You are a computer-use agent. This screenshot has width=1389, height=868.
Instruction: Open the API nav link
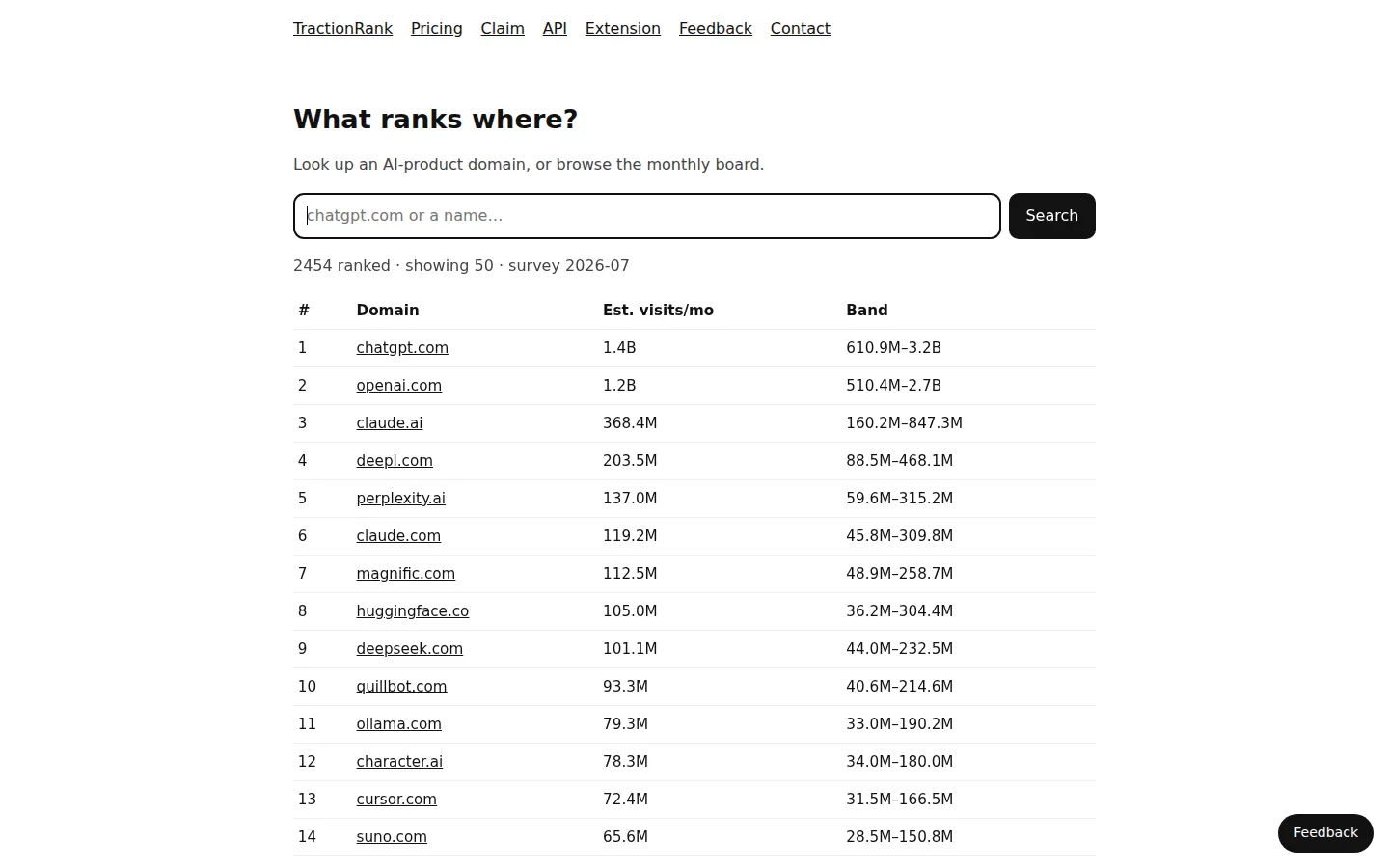(x=555, y=29)
